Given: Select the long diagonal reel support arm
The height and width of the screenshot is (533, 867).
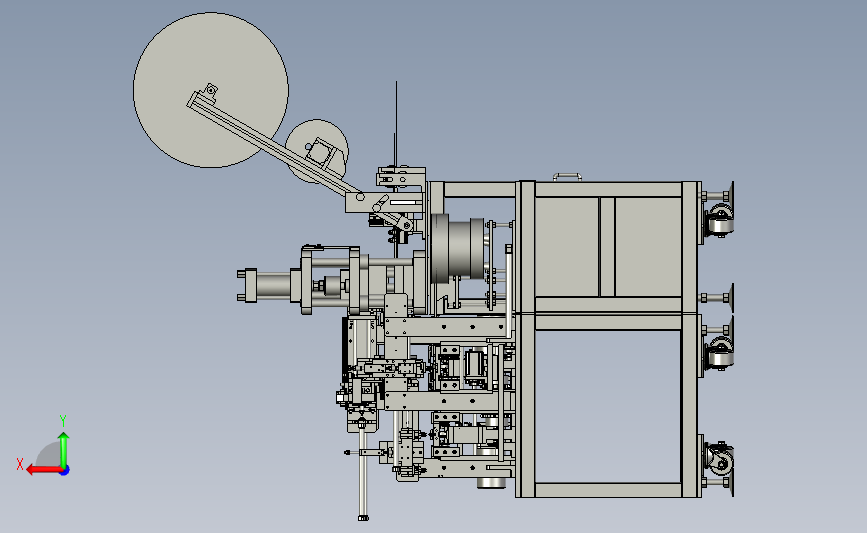Looking at the screenshot, I should 275,144.
